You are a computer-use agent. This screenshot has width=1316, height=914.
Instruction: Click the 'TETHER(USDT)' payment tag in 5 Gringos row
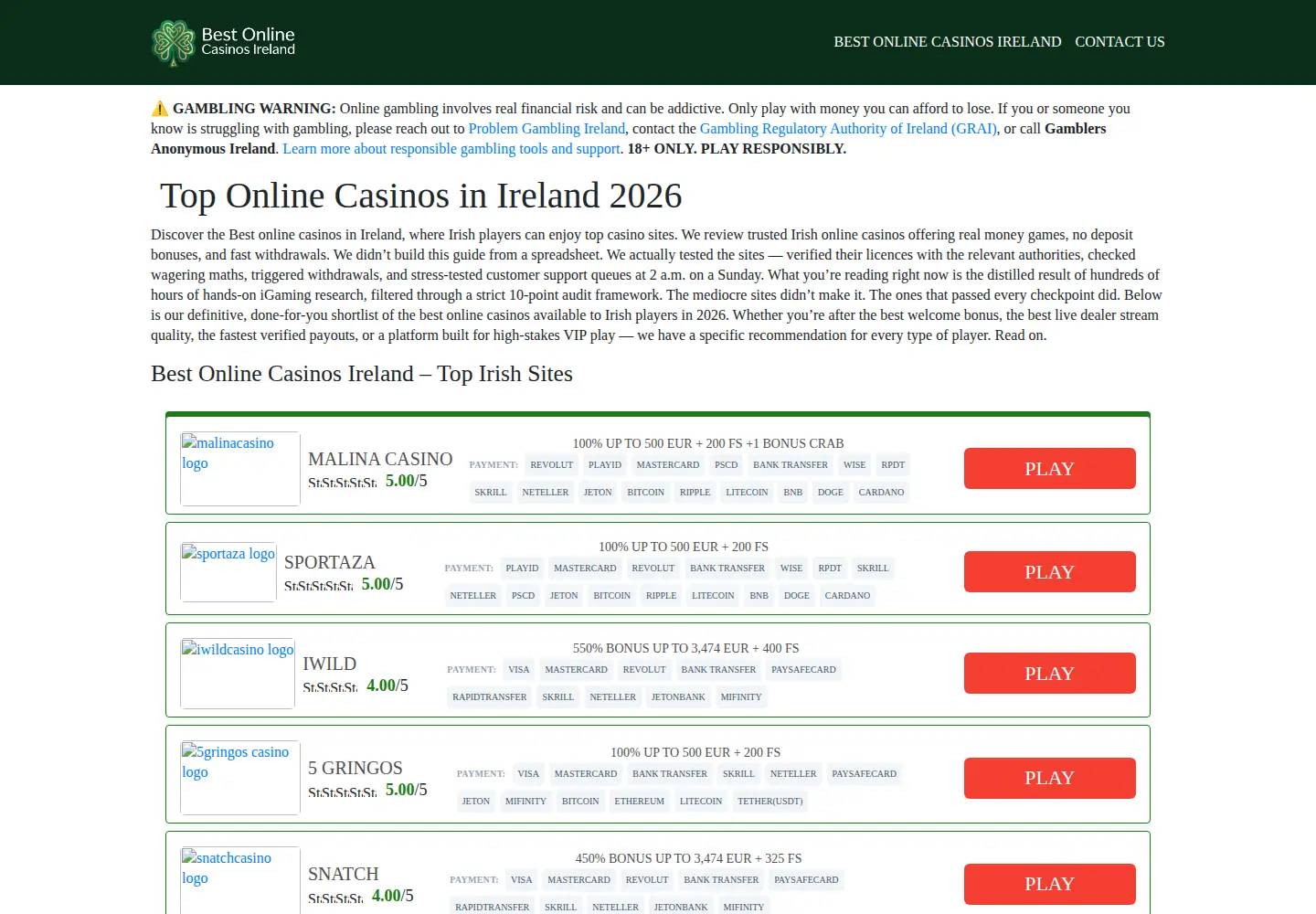770,802
